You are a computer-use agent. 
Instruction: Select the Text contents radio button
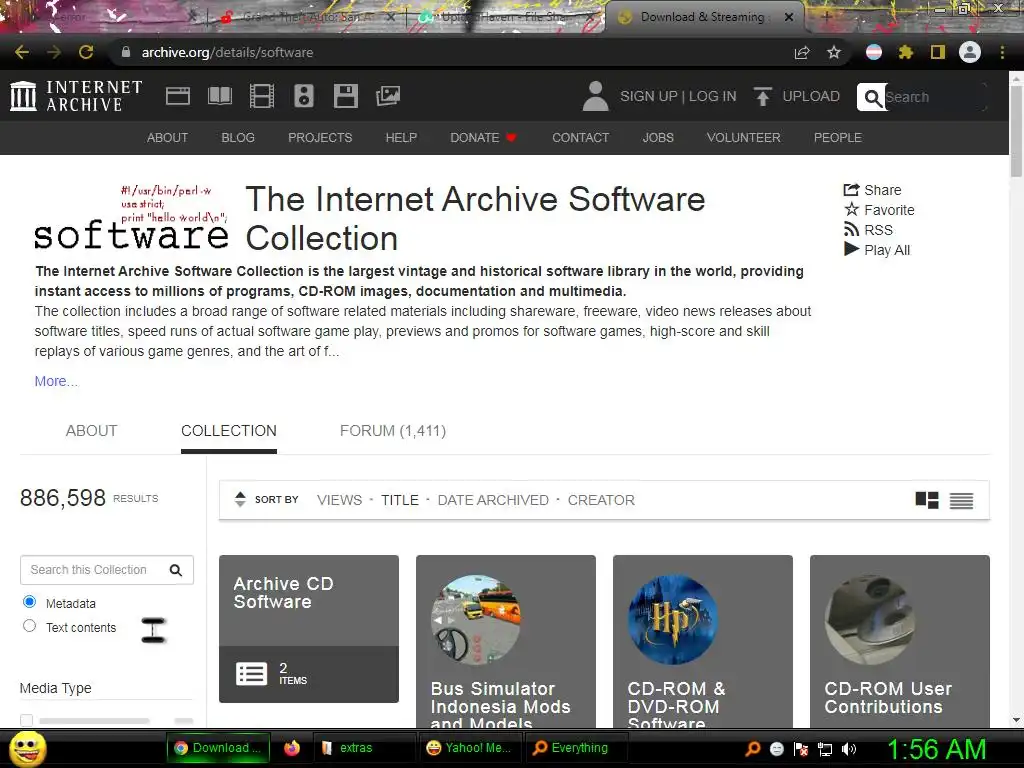(x=29, y=626)
